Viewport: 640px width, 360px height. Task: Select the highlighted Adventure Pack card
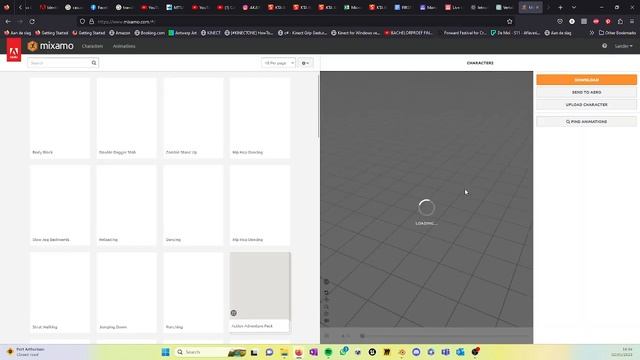(260, 292)
